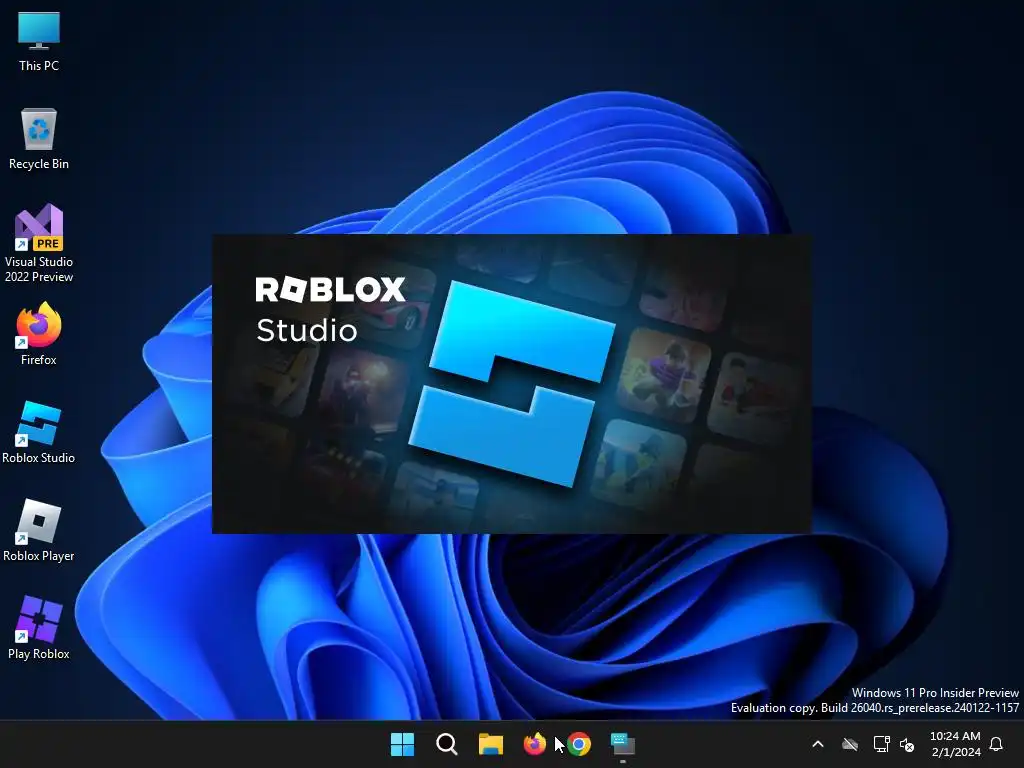Open the Windows Start menu

point(402,744)
